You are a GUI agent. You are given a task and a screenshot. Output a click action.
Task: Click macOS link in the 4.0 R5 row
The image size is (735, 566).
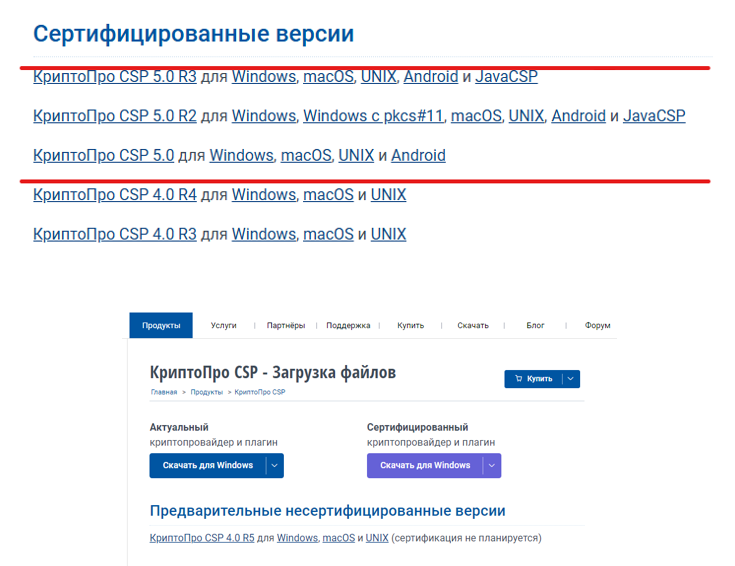338,538
